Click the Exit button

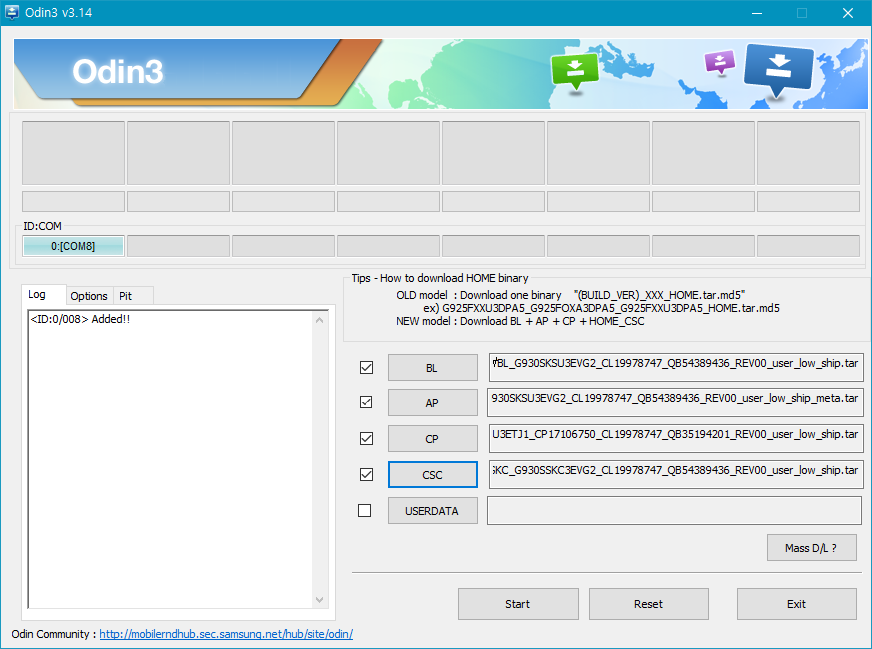pyautogui.click(x=796, y=604)
